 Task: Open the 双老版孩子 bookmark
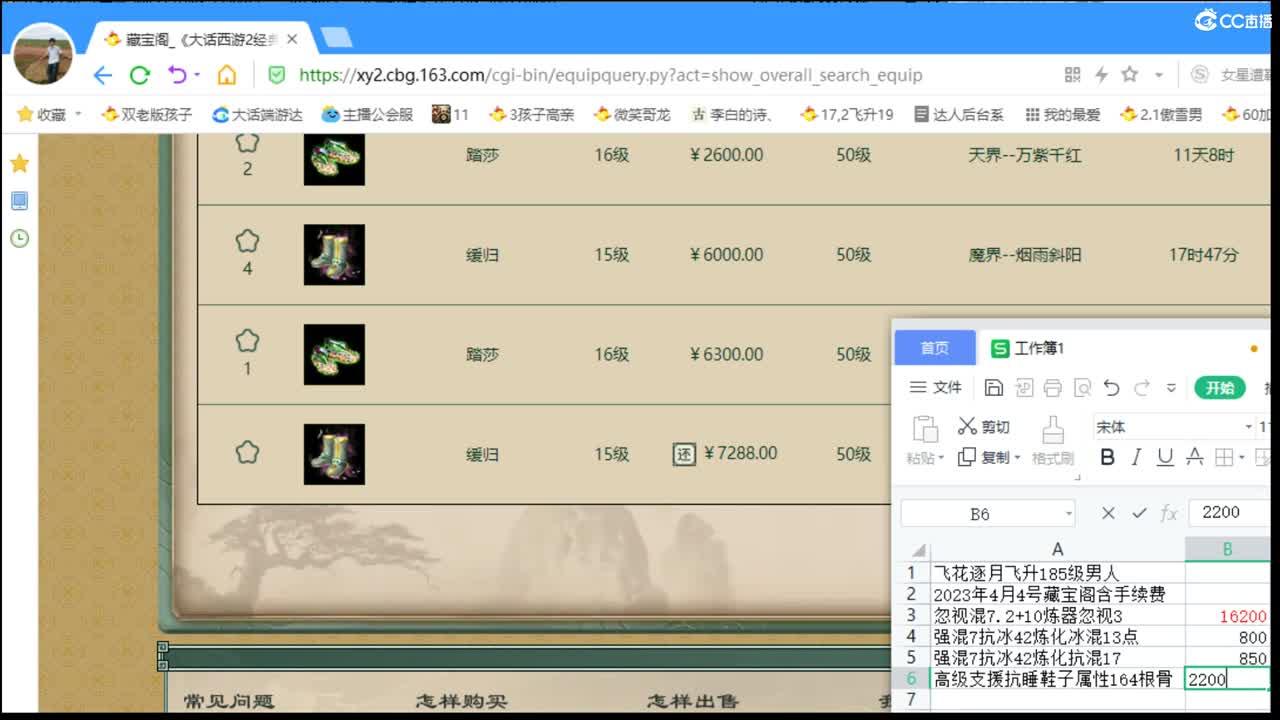tap(147, 115)
